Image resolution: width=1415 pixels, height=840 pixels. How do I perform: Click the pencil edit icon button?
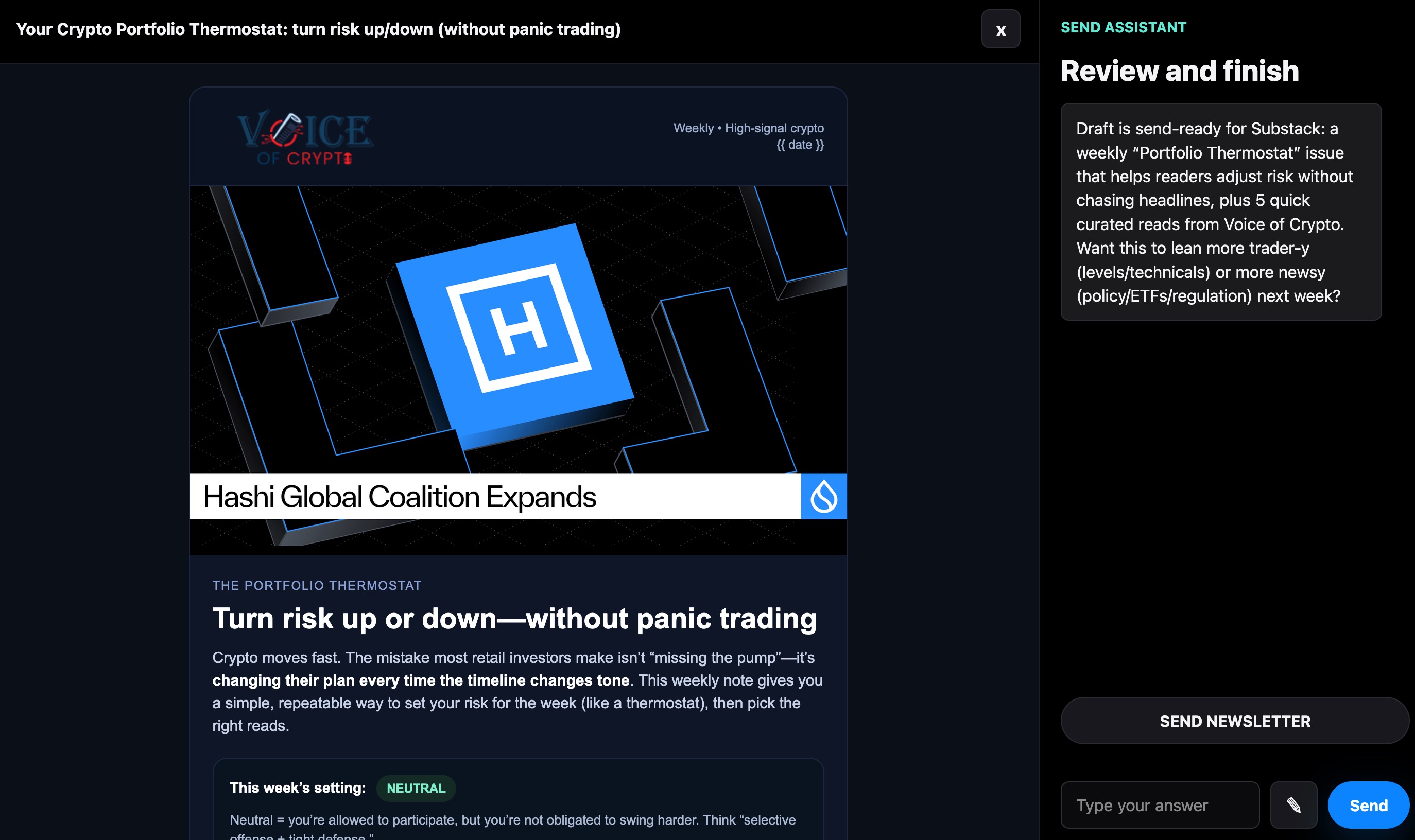point(1293,804)
